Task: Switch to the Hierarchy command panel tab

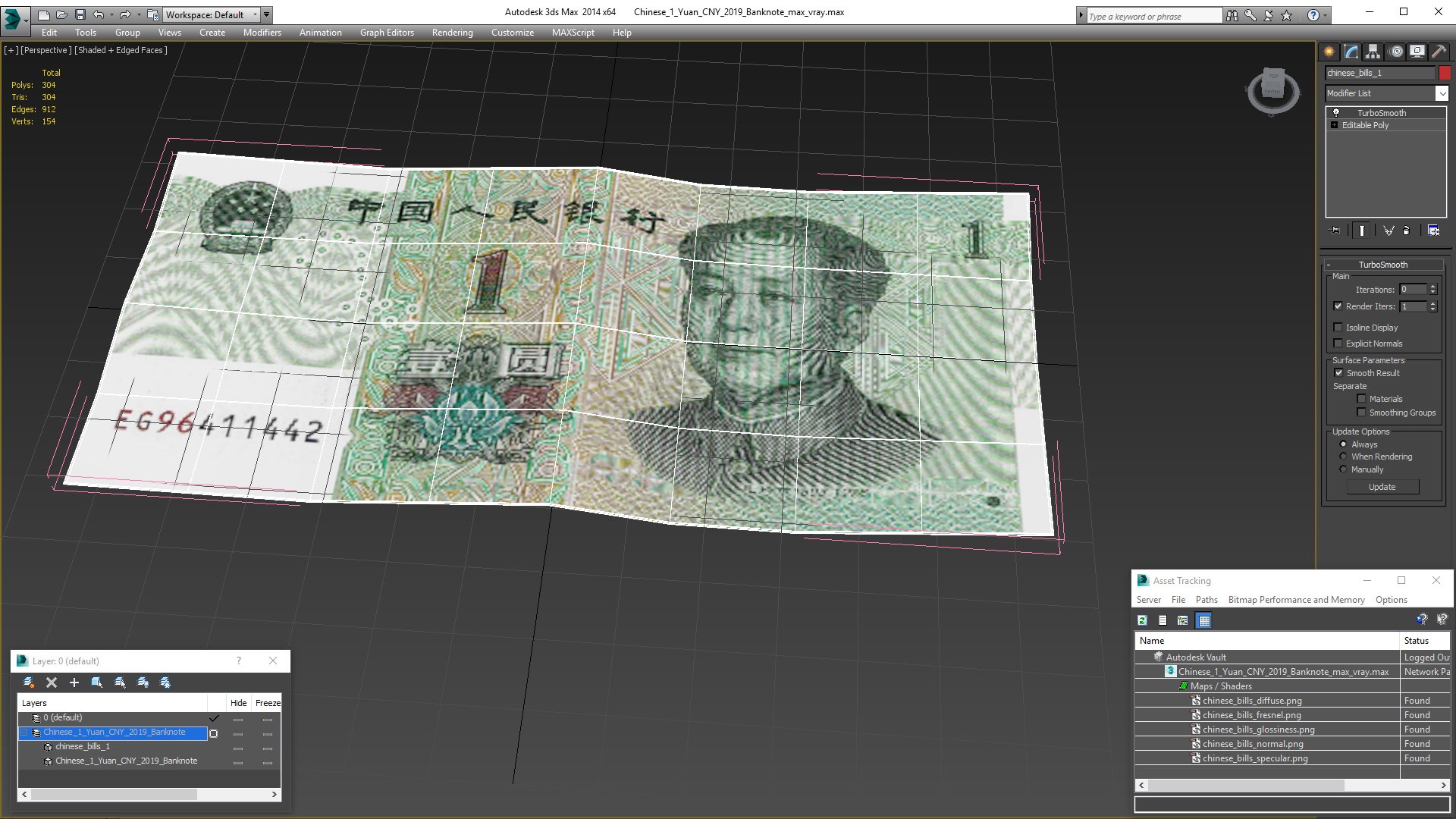Action: coord(1373,52)
